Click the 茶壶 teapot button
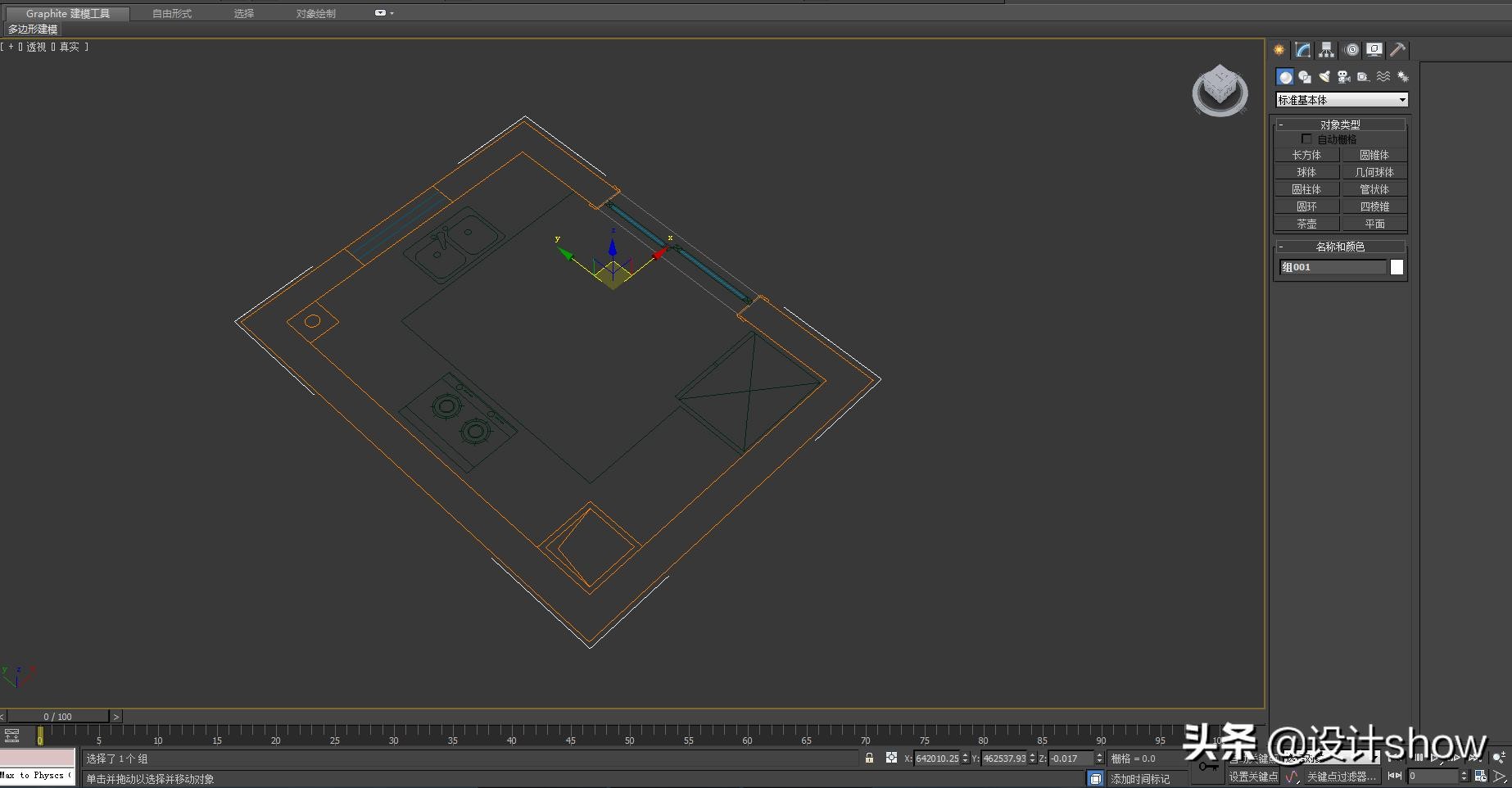1512x788 pixels. coord(1306,224)
